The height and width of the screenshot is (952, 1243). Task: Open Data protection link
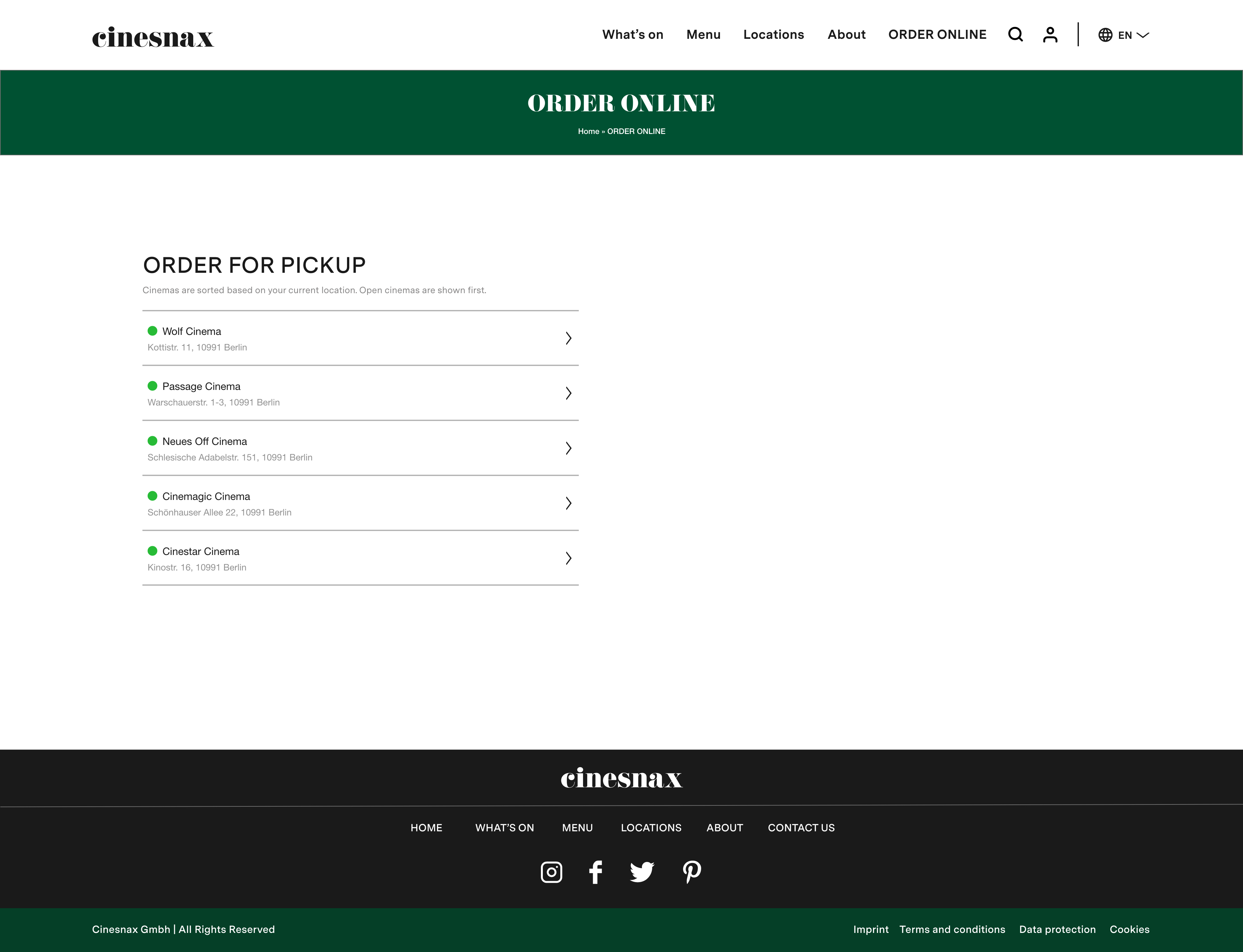pyautogui.click(x=1057, y=929)
